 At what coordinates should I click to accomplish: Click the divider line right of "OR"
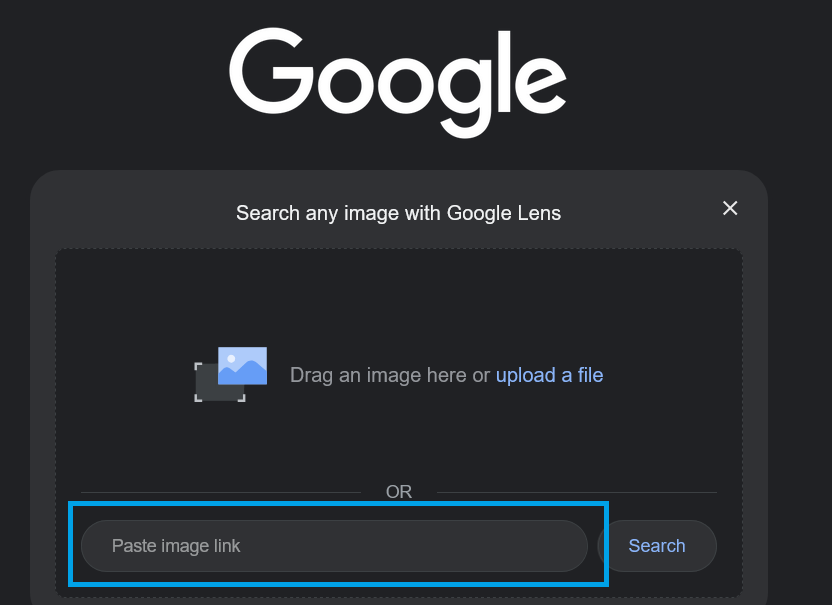coord(577,492)
